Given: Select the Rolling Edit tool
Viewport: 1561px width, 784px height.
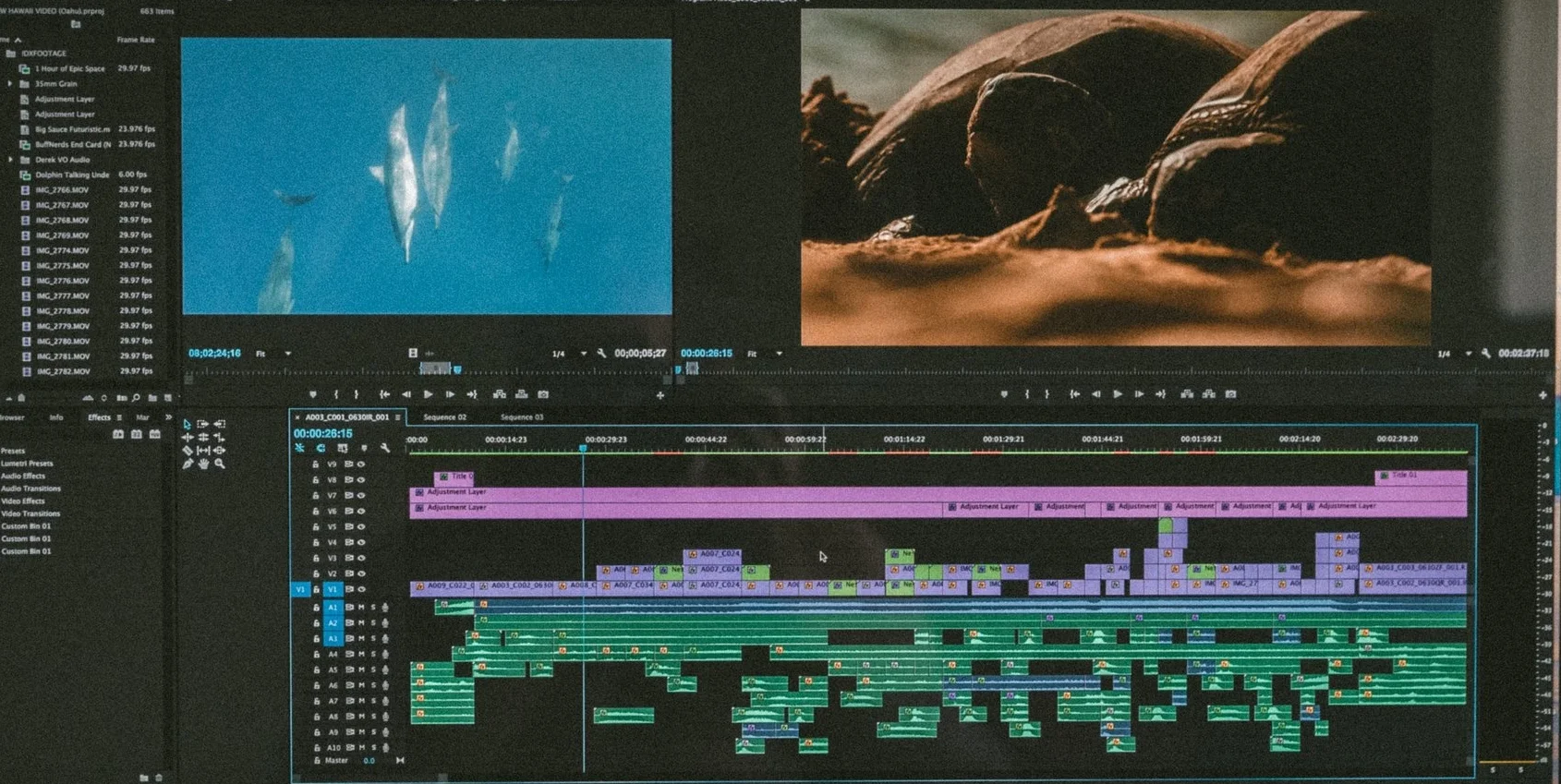Looking at the screenshot, I should (x=203, y=437).
